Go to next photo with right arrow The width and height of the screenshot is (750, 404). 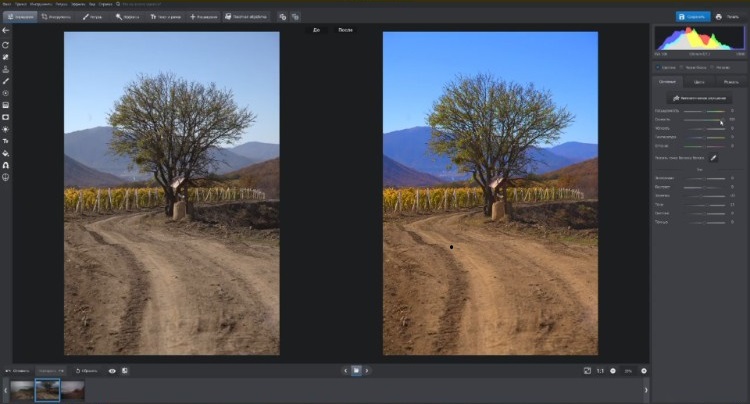[366, 370]
